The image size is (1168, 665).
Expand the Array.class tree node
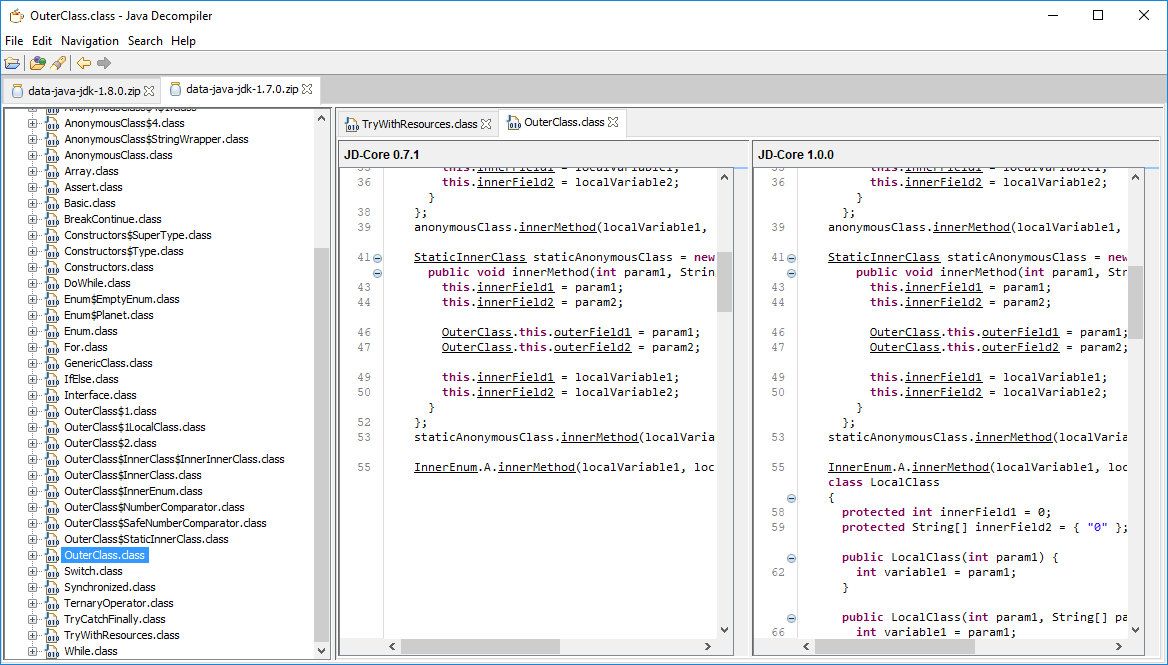(x=32, y=171)
